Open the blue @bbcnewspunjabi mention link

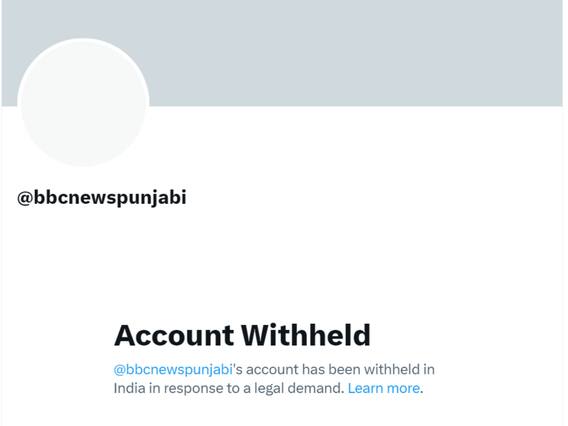[173, 370]
